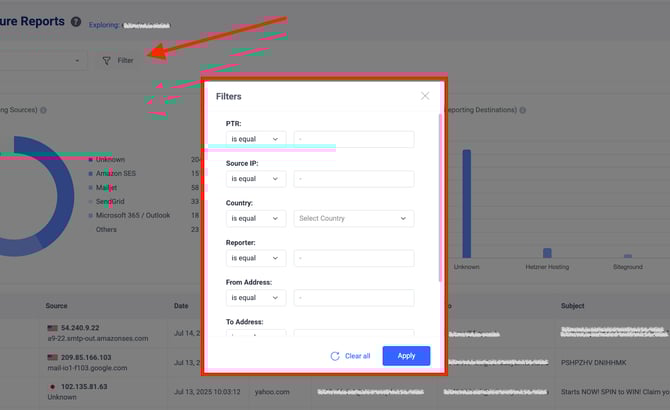The height and width of the screenshot is (410, 670).
Task: Click the Source column header
Action: tap(56, 306)
